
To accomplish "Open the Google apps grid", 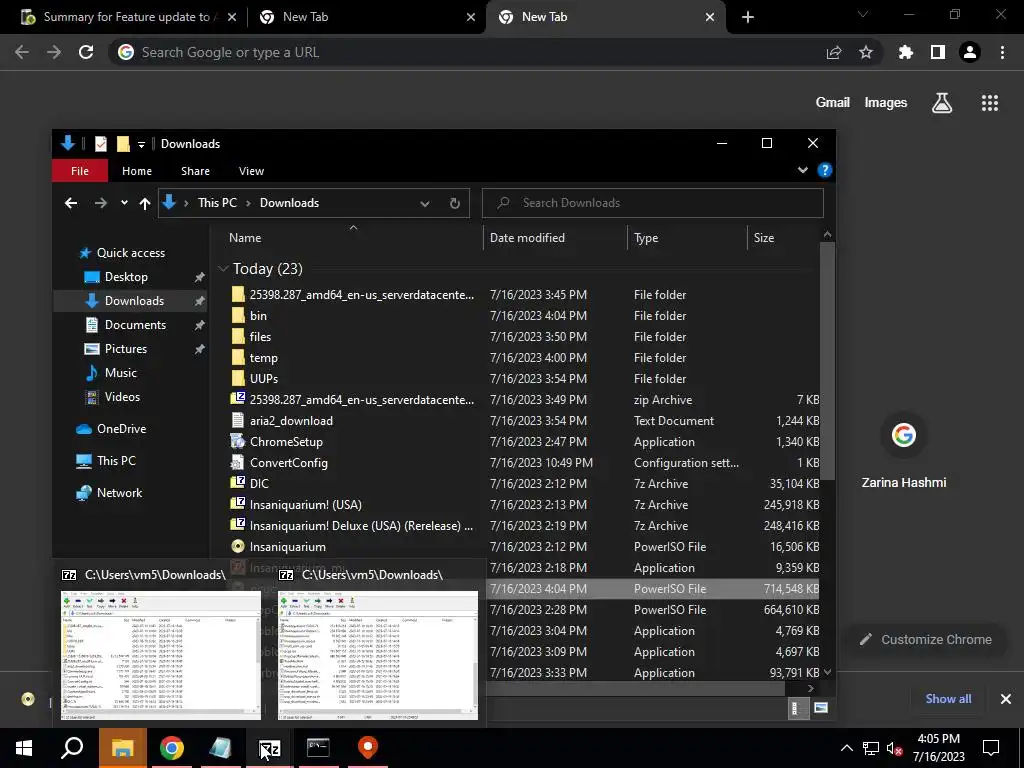I will [989, 103].
